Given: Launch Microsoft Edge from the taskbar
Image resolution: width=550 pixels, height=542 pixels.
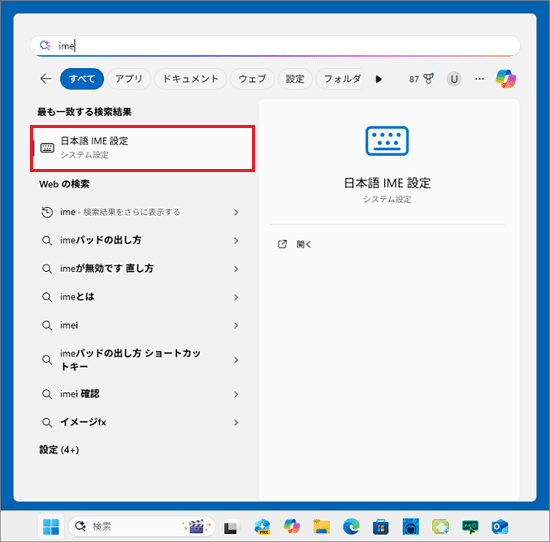Looking at the screenshot, I should point(351,527).
